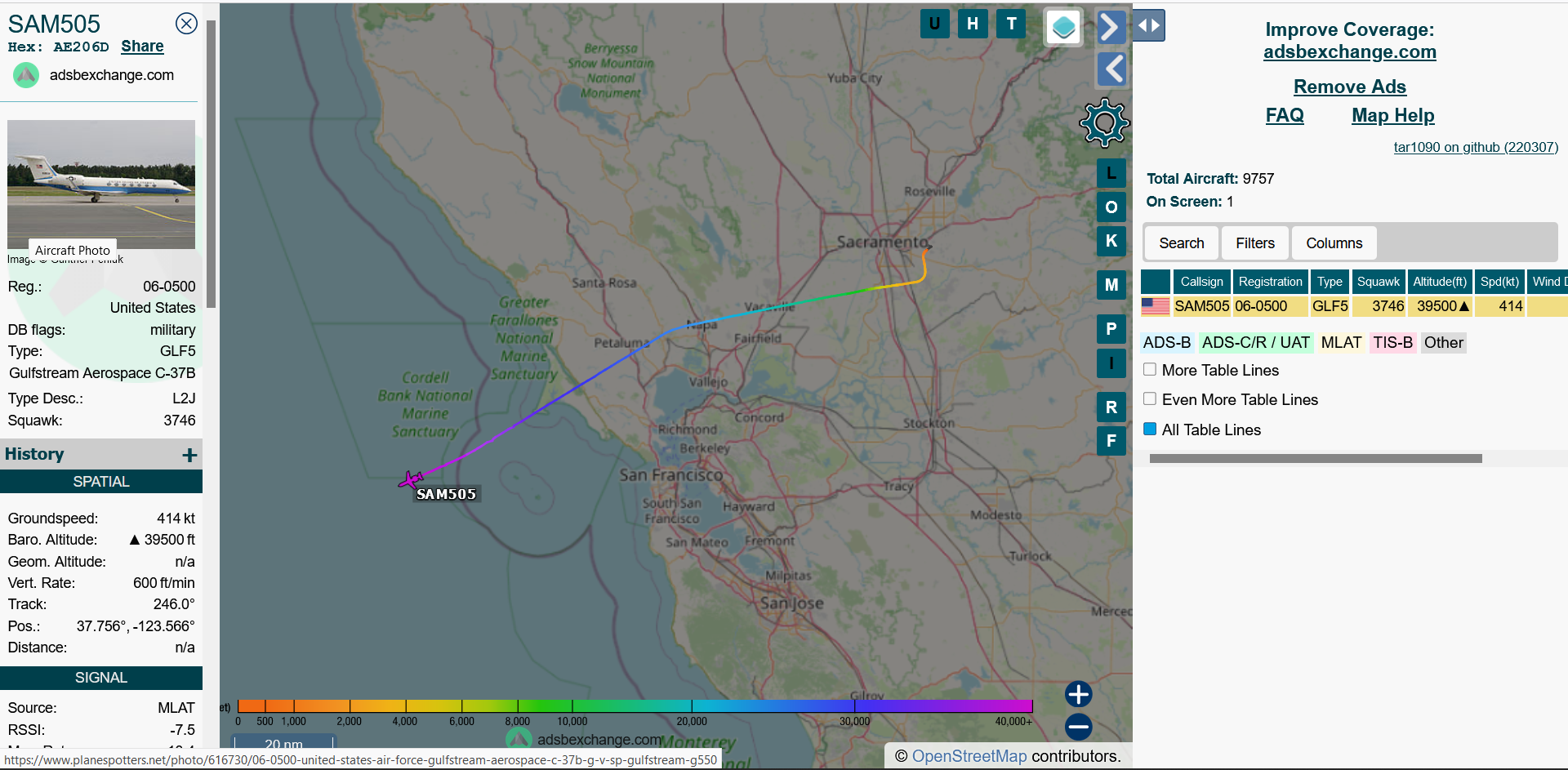
Task: Close the SAM505 aircraft info panel
Action: 187,24
